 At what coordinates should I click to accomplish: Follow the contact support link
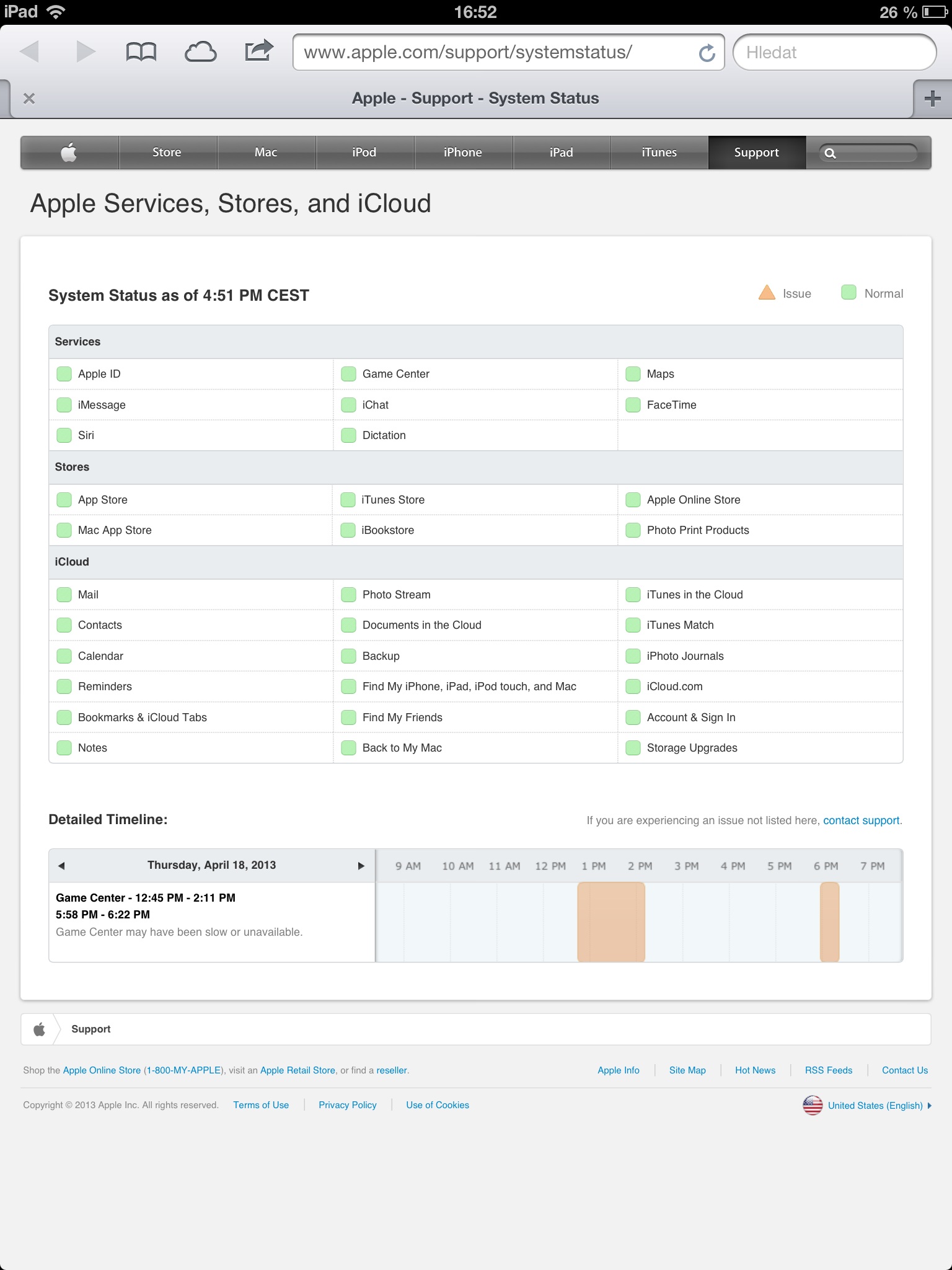pos(861,820)
